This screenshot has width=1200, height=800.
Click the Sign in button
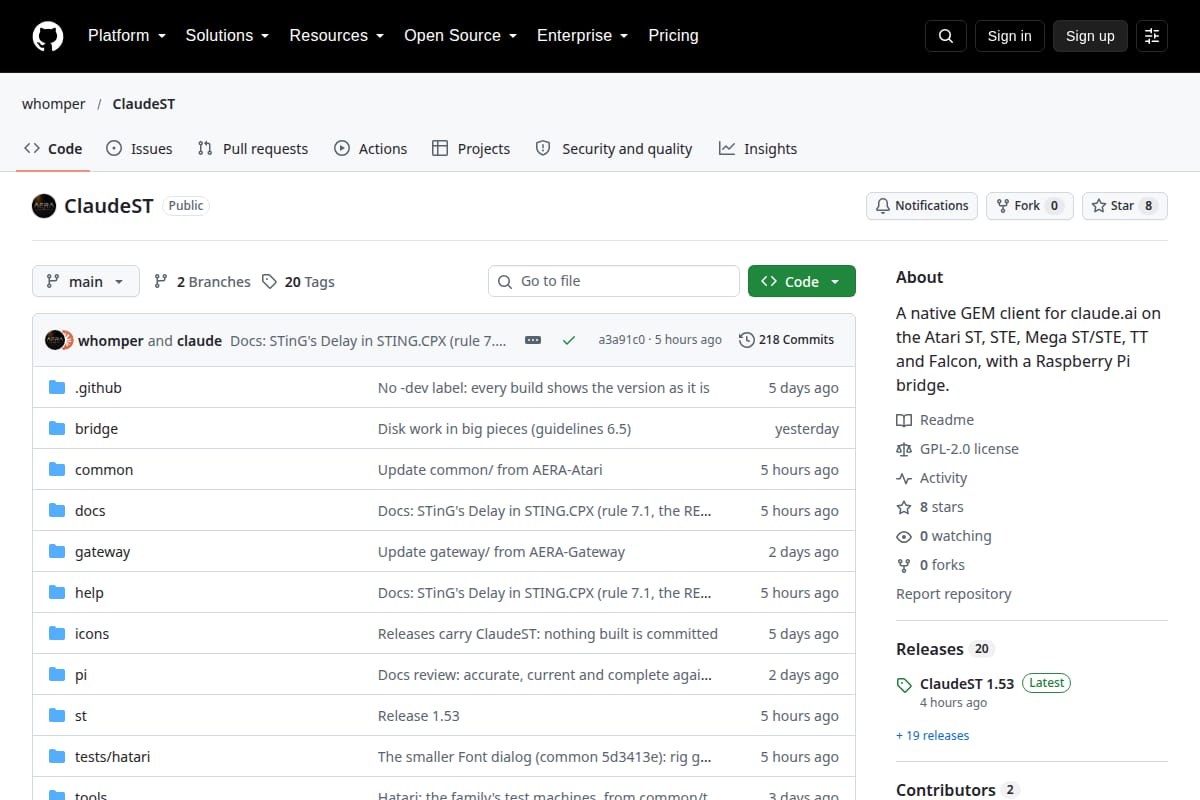[1009, 36]
